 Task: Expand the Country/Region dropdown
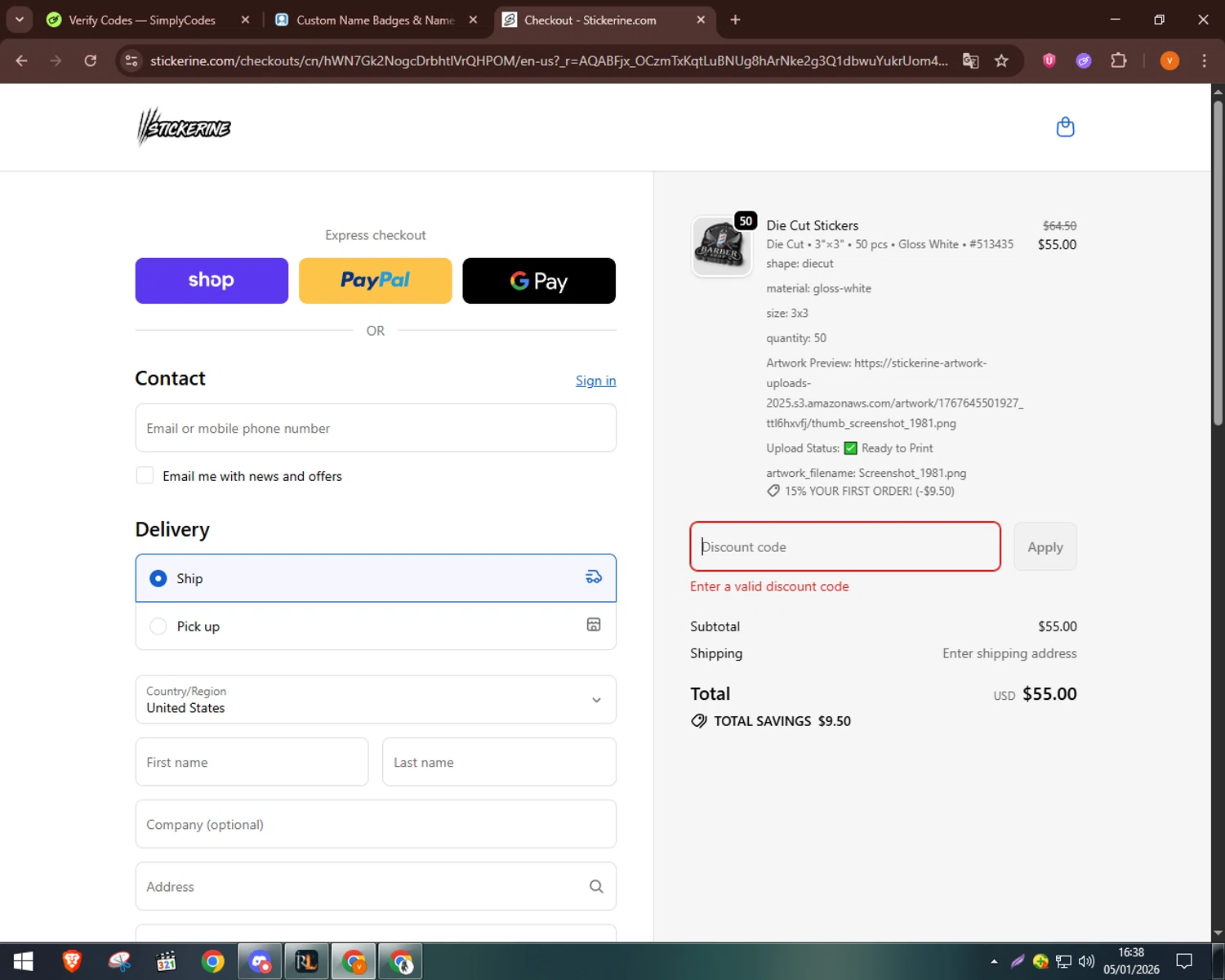376,699
